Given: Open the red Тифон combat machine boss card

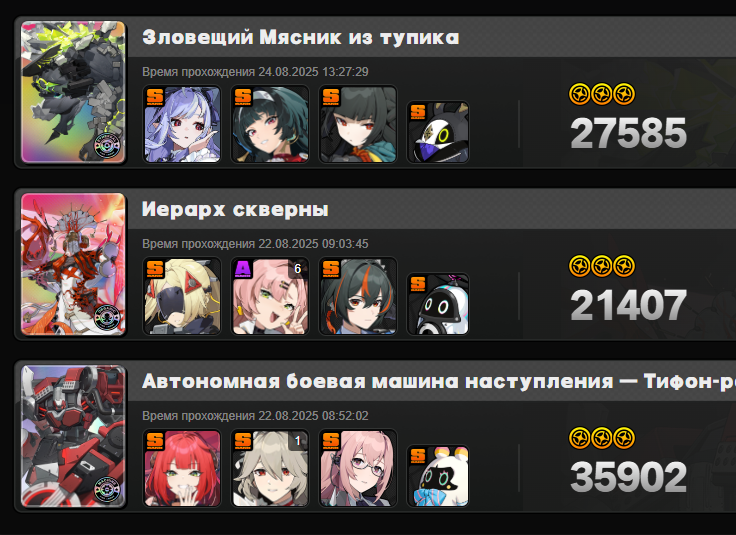Looking at the screenshot, I should coord(73,436).
